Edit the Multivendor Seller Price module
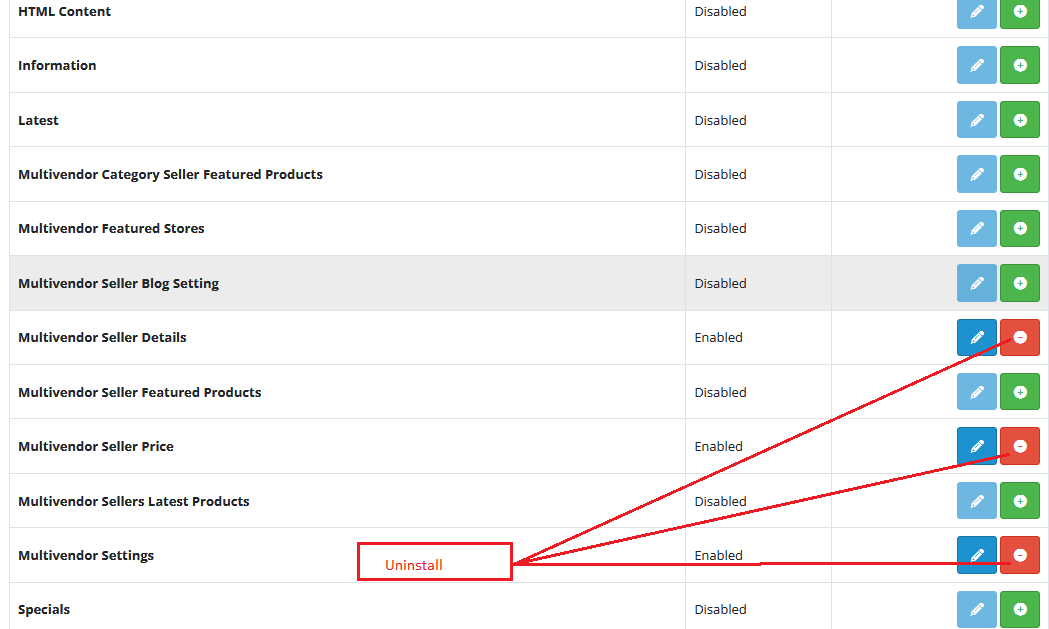1049x629 pixels. click(976, 446)
